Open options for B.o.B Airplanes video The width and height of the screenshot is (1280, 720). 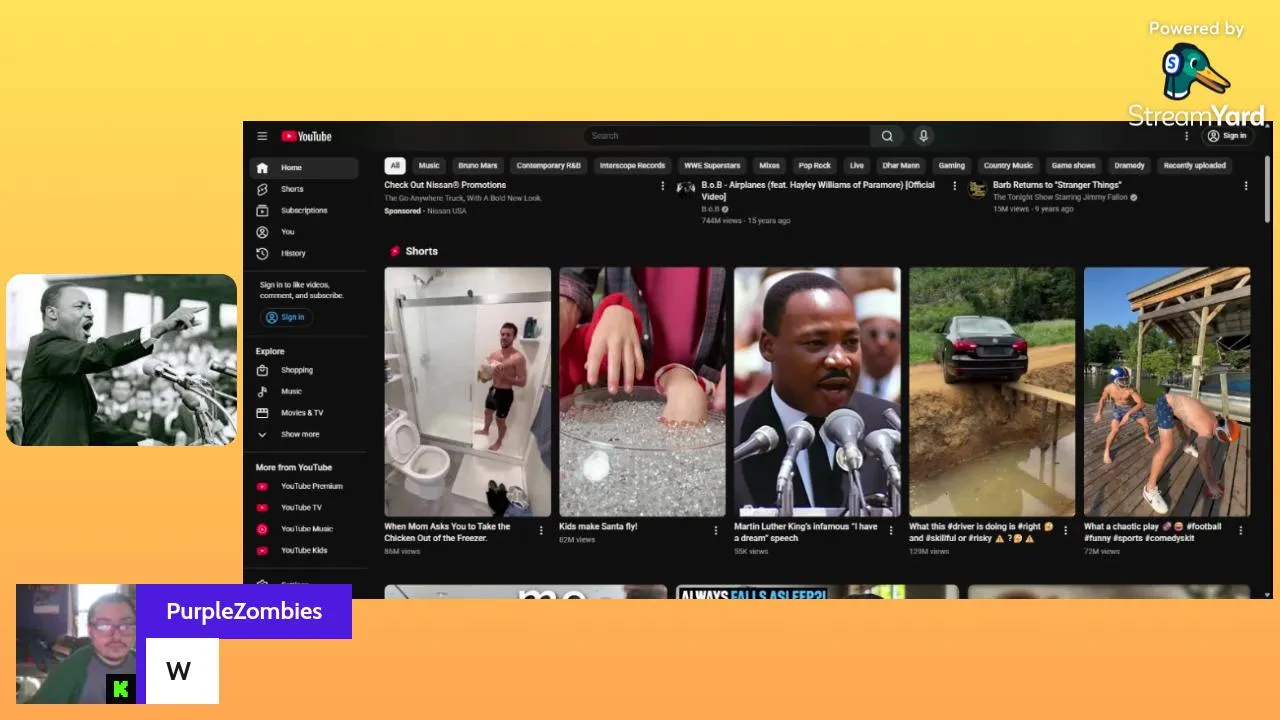(954, 186)
